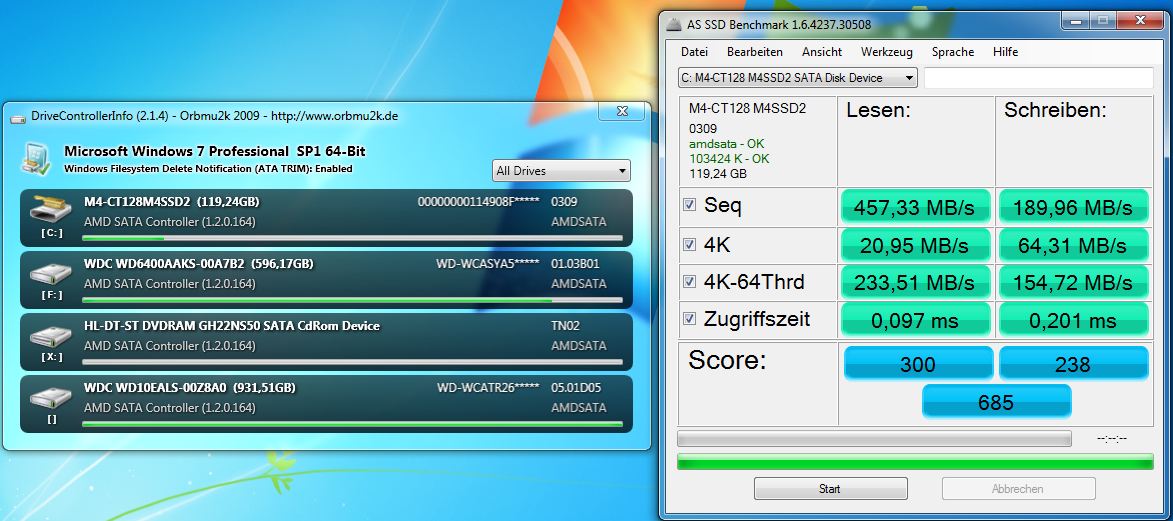This screenshot has width=1173, height=521.
Task: Click the M4-CT128M4SSD2 drive usage bar
Action: (352, 239)
